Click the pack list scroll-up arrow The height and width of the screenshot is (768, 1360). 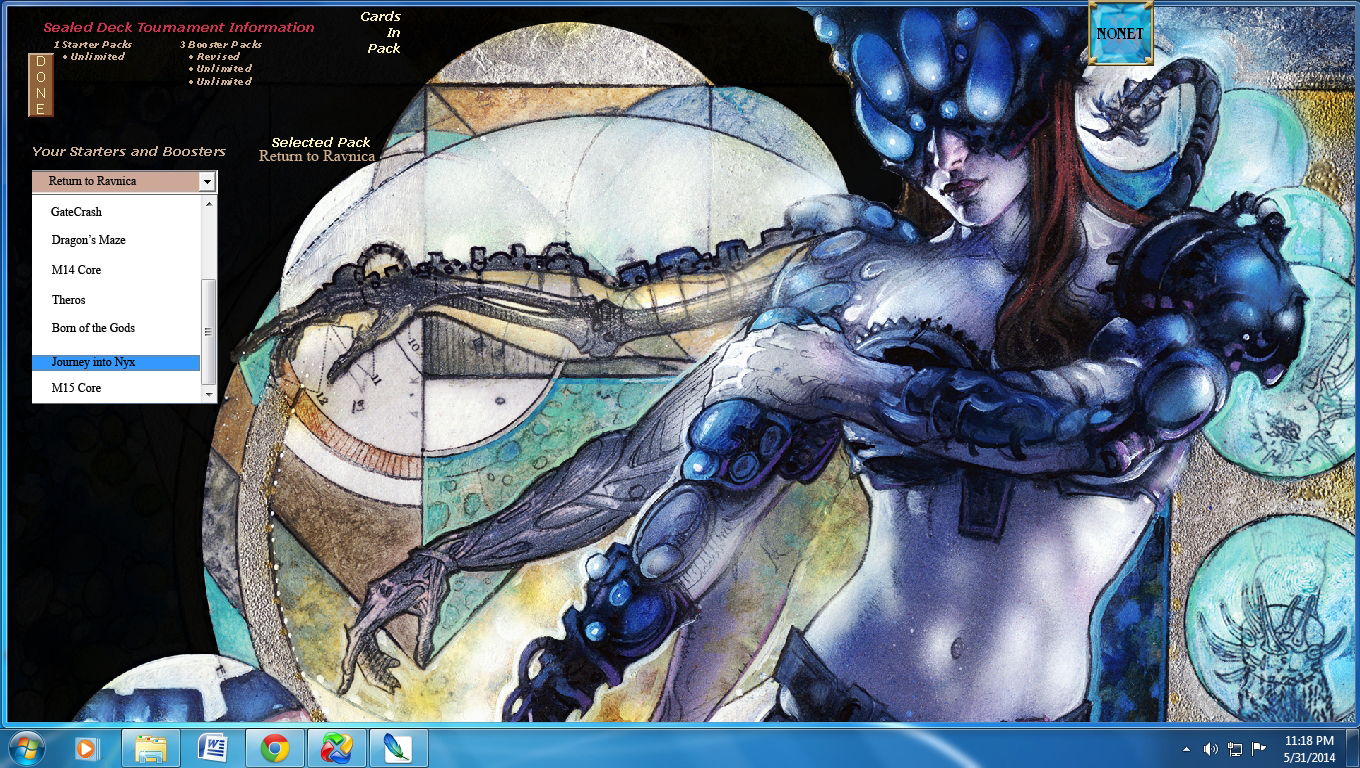point(209,204)
